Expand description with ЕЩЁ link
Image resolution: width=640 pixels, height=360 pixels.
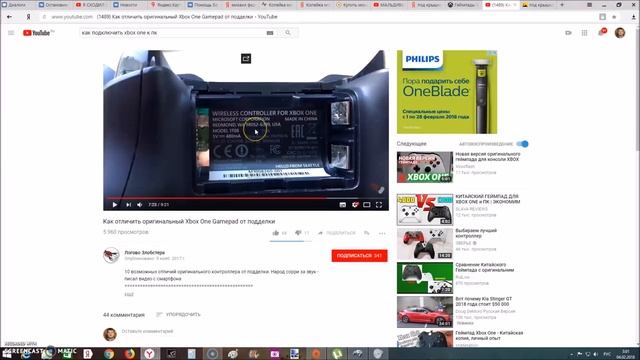[x=129, y=294]
